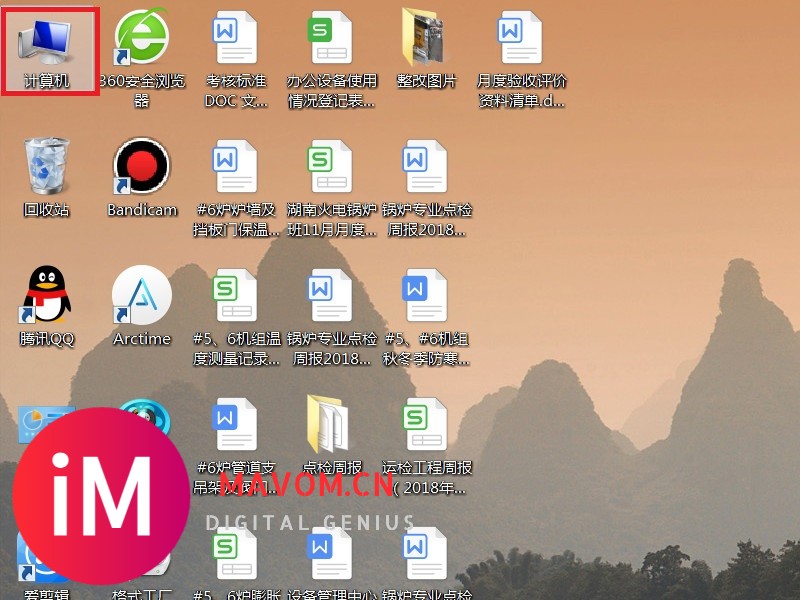This screenshot has height=600, width=800.
Task: Select the #5、6炉膨胀 spreadsheet file
Action: point(236,555)
